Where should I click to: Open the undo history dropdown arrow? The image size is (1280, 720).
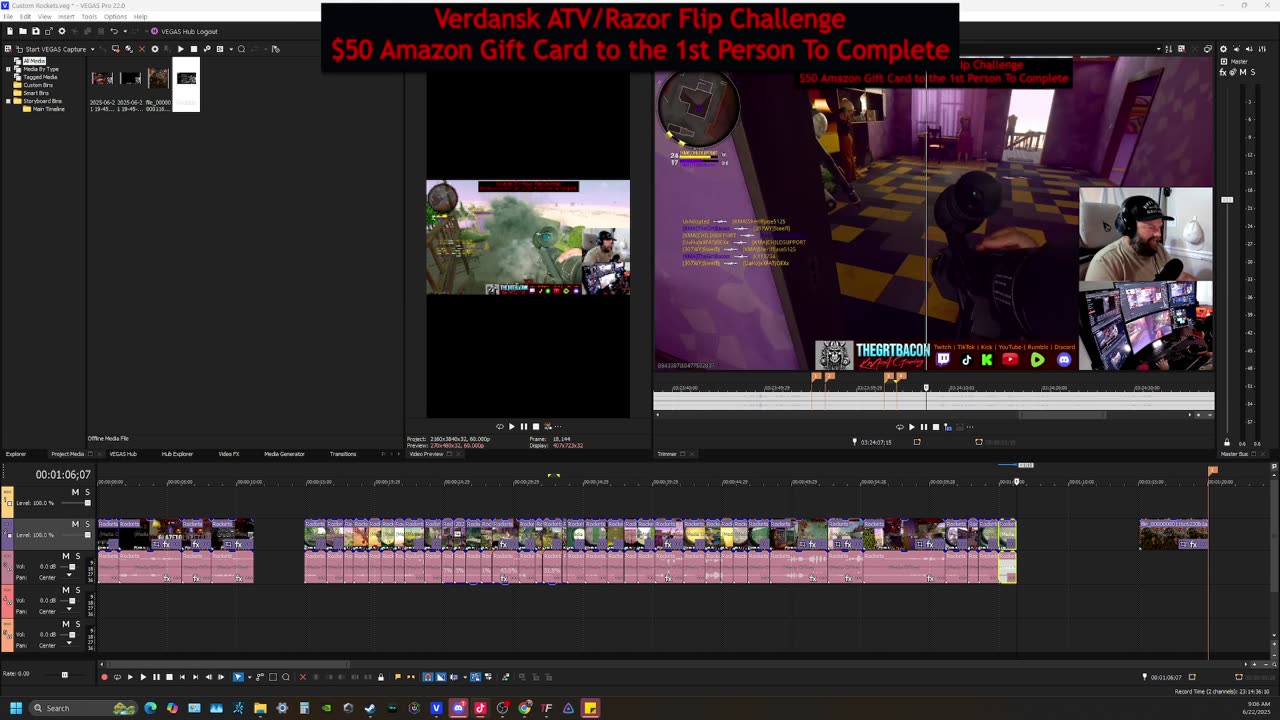125,31
